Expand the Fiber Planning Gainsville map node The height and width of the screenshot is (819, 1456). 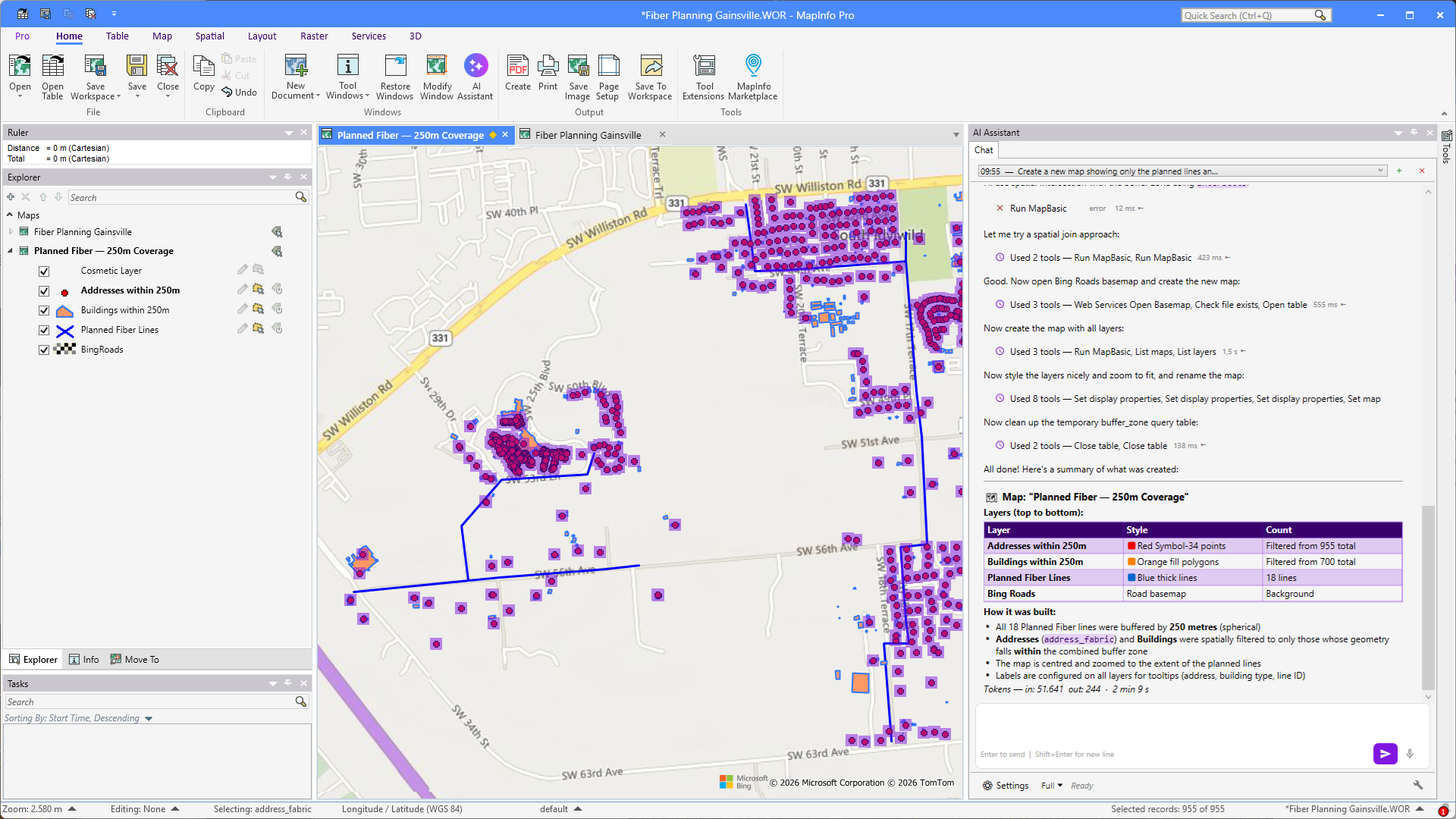tap(11, 232)
